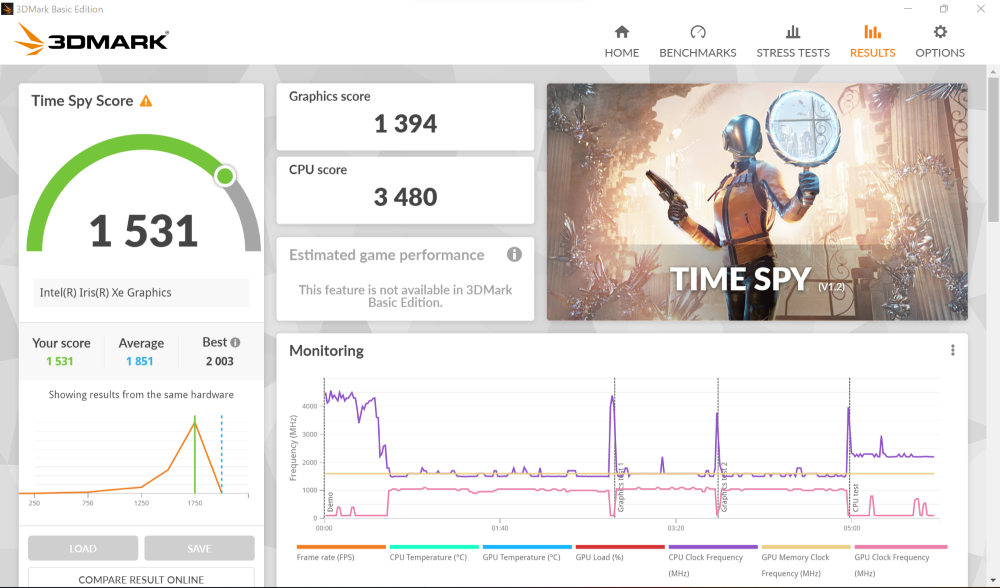
Task: Toggle GPU Memory Clock Frequency legend swatch
Action: pos(806,547)
